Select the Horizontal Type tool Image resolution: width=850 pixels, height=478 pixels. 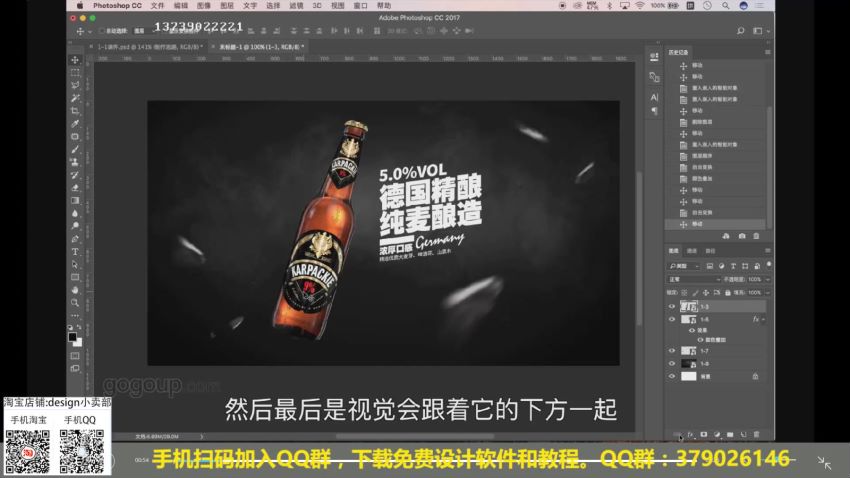pos(75,252)
